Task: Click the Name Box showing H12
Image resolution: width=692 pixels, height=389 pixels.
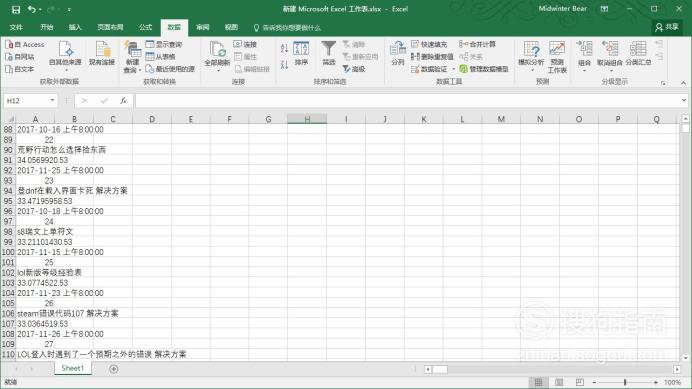Action: tap(26, 101)
